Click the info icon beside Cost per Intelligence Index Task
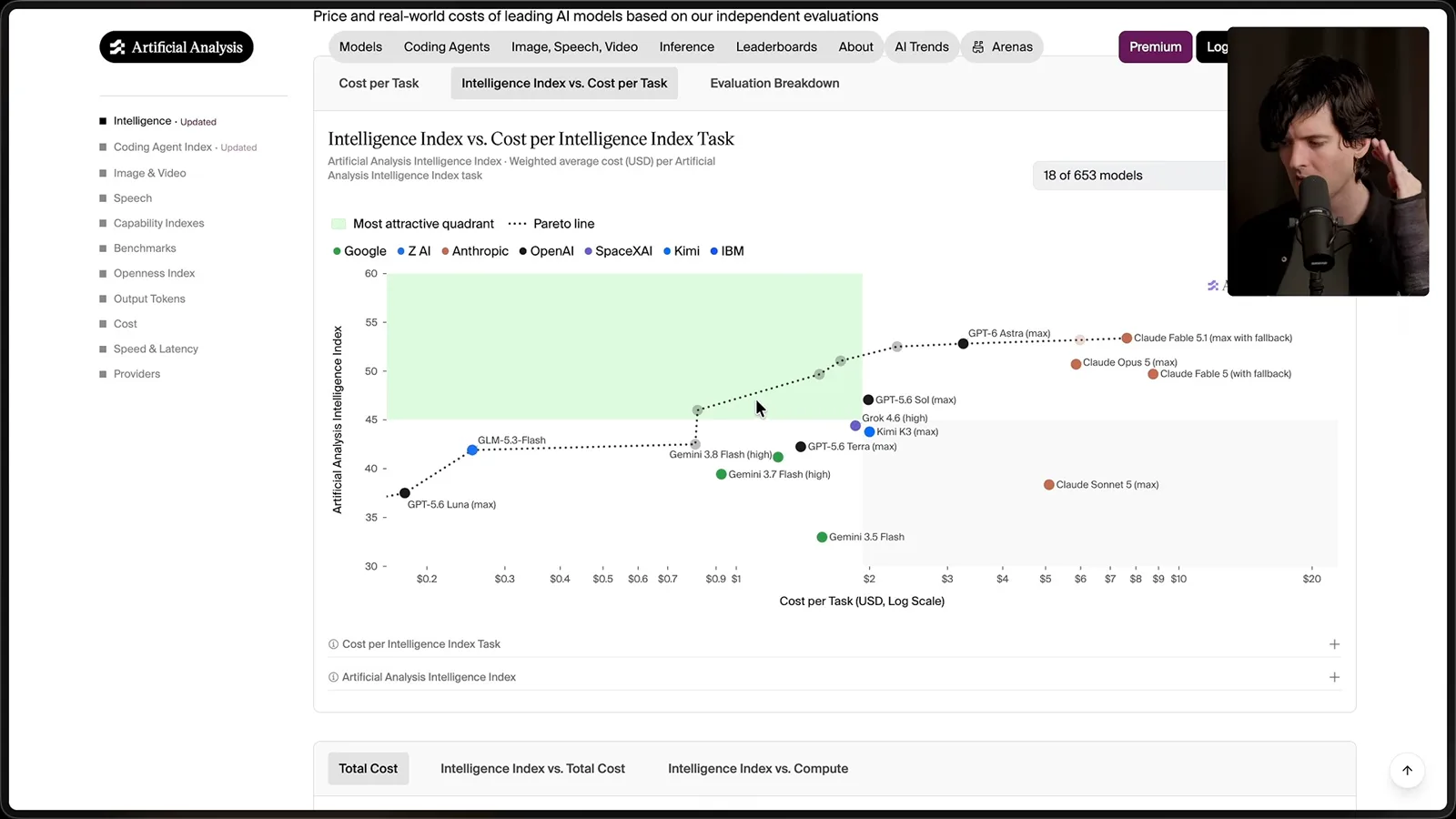This screenshot has height=819, width=1456. point(333,644)
